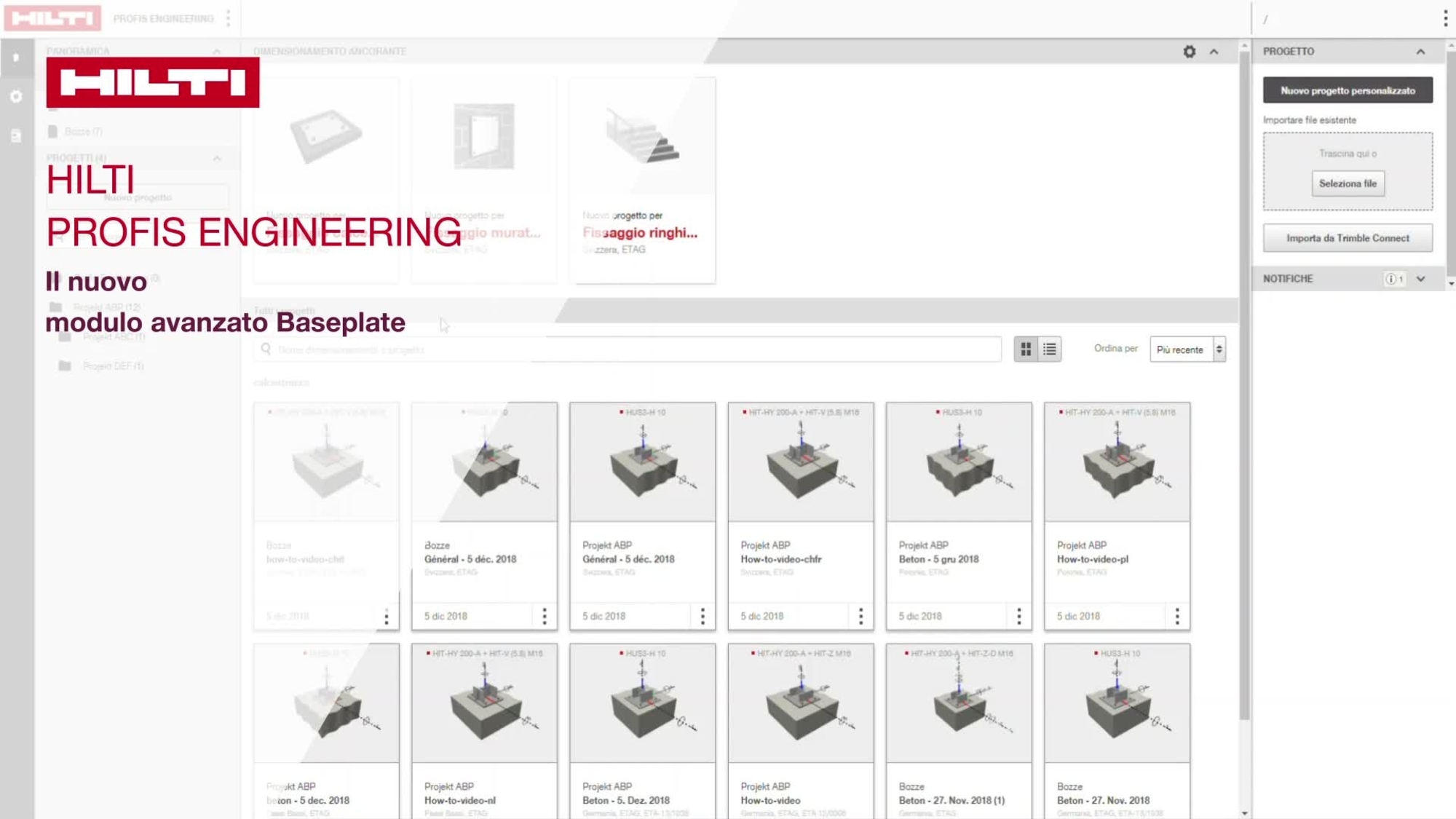Click the Notifiche panel header
The width and height of the screenshot is (1456, 819).
1348,279
